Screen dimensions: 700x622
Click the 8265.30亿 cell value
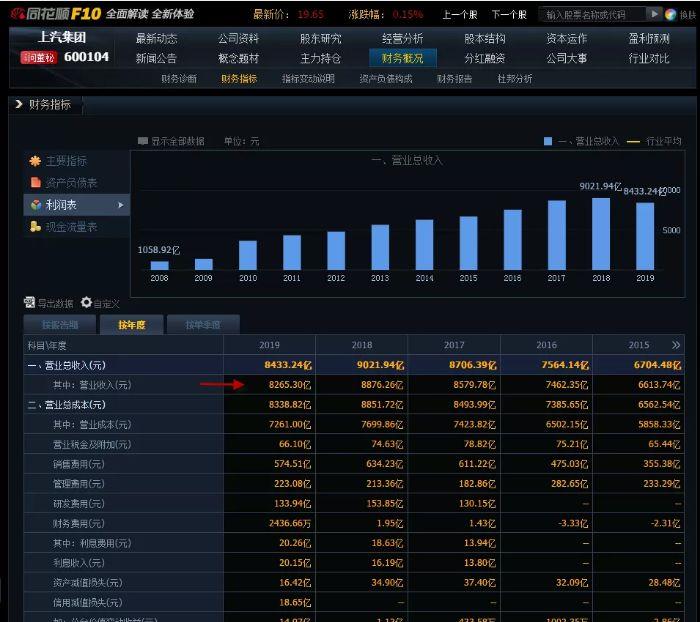point(289,385)
